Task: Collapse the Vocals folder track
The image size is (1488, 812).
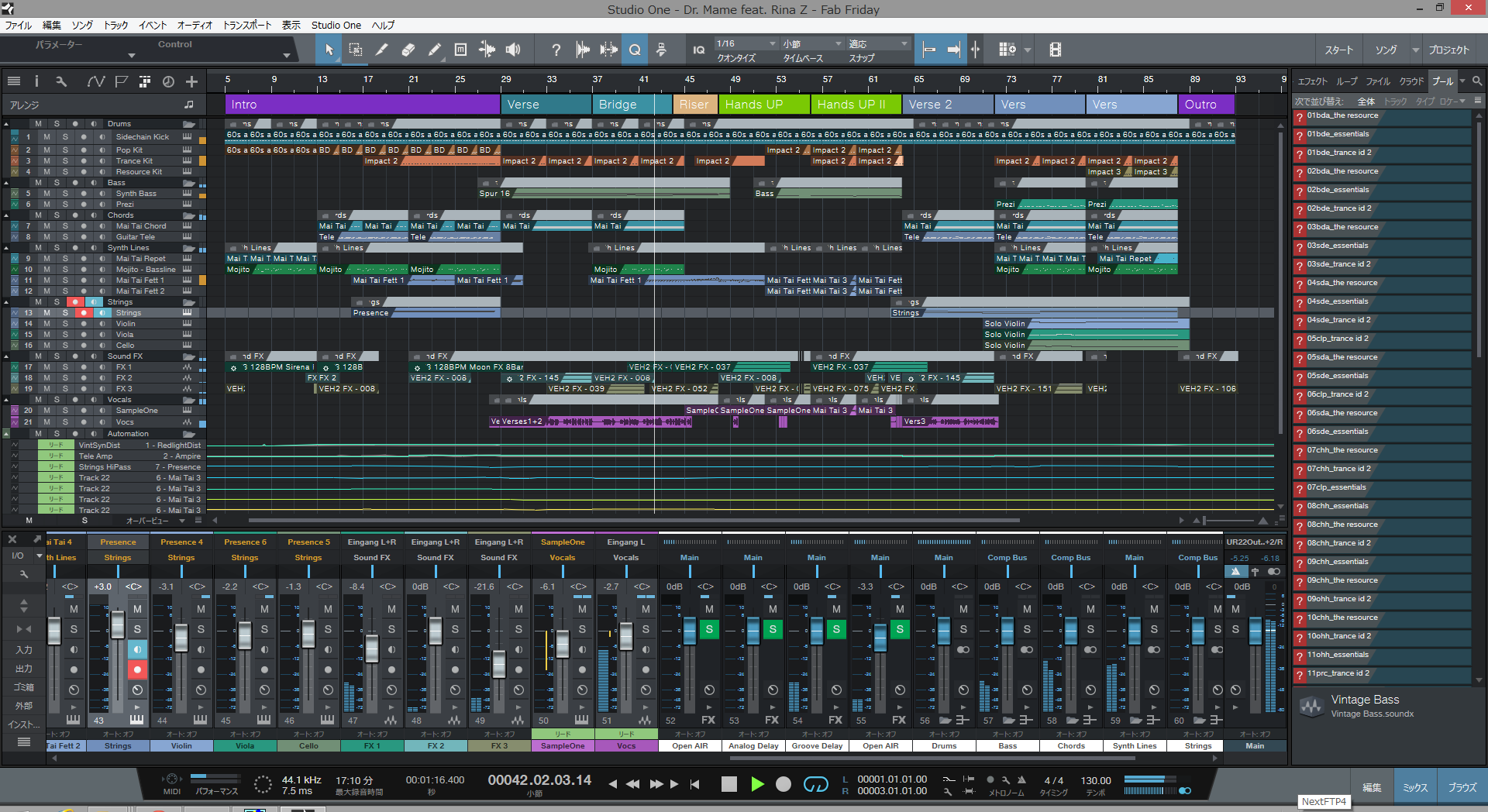Action: (6, 400)
